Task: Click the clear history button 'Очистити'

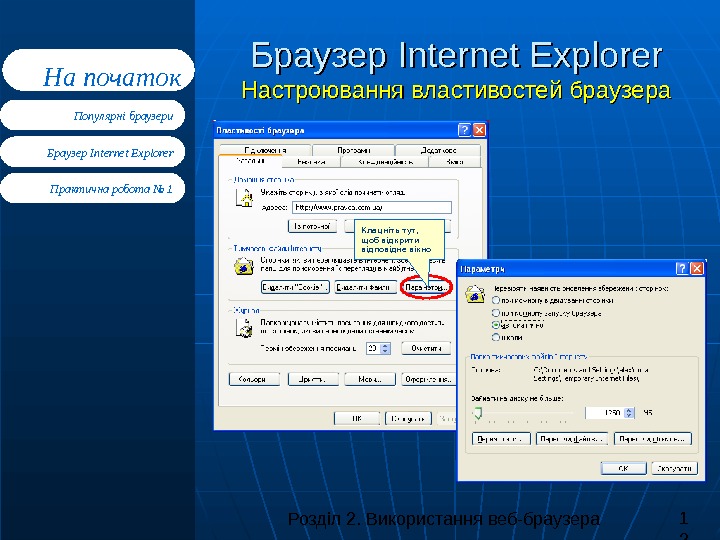Action: pos(426,349)
